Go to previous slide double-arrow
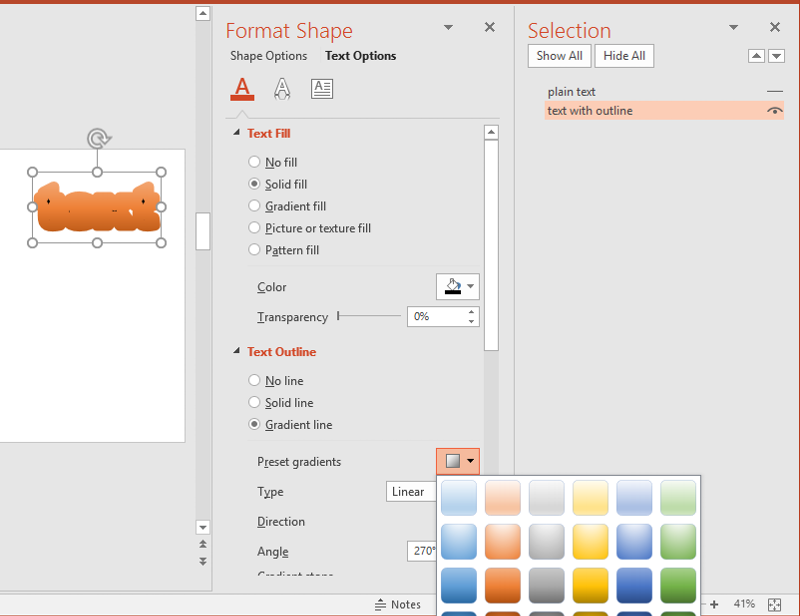 (203, 544)
